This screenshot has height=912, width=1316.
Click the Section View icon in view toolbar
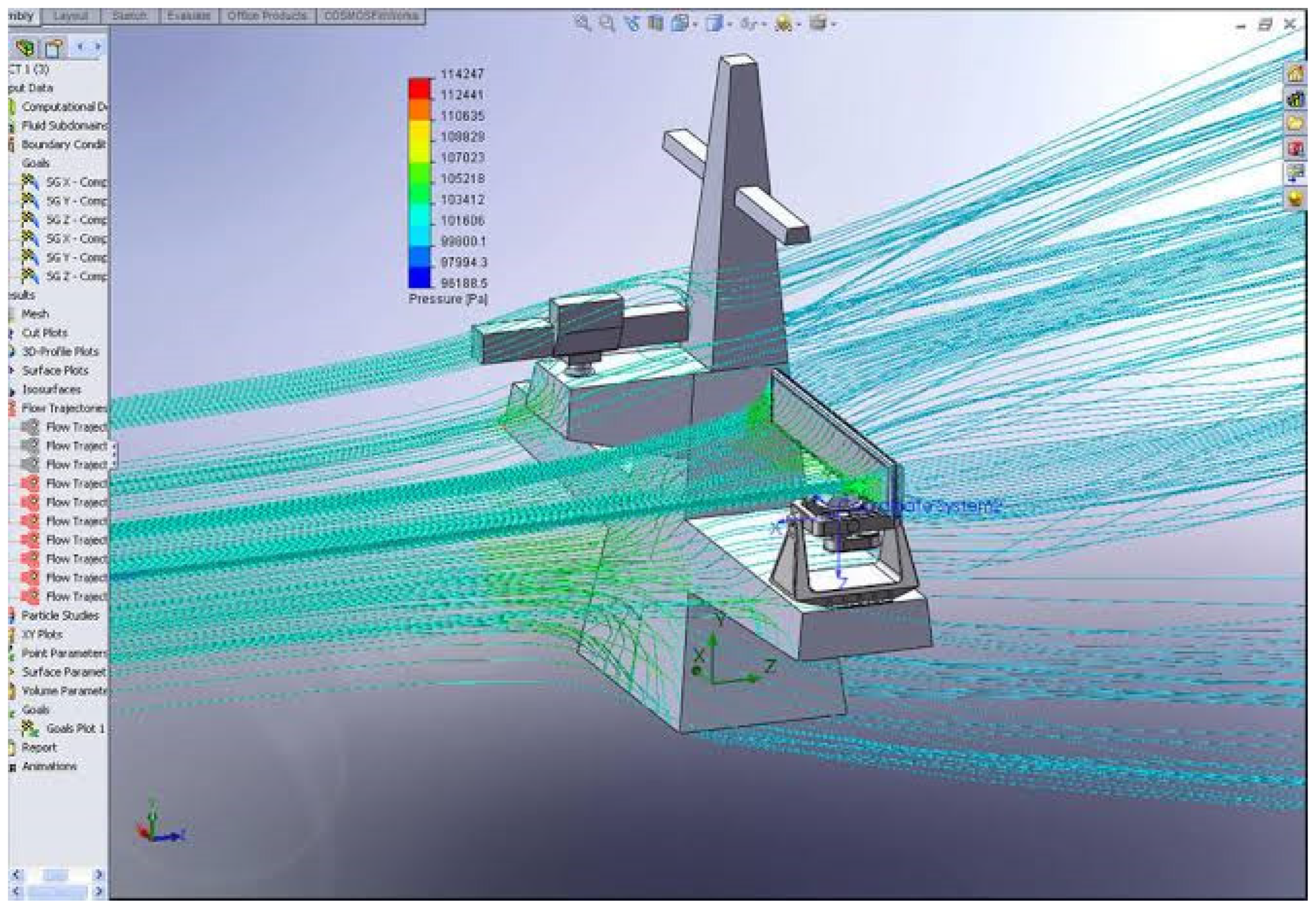tap(656, 24)
